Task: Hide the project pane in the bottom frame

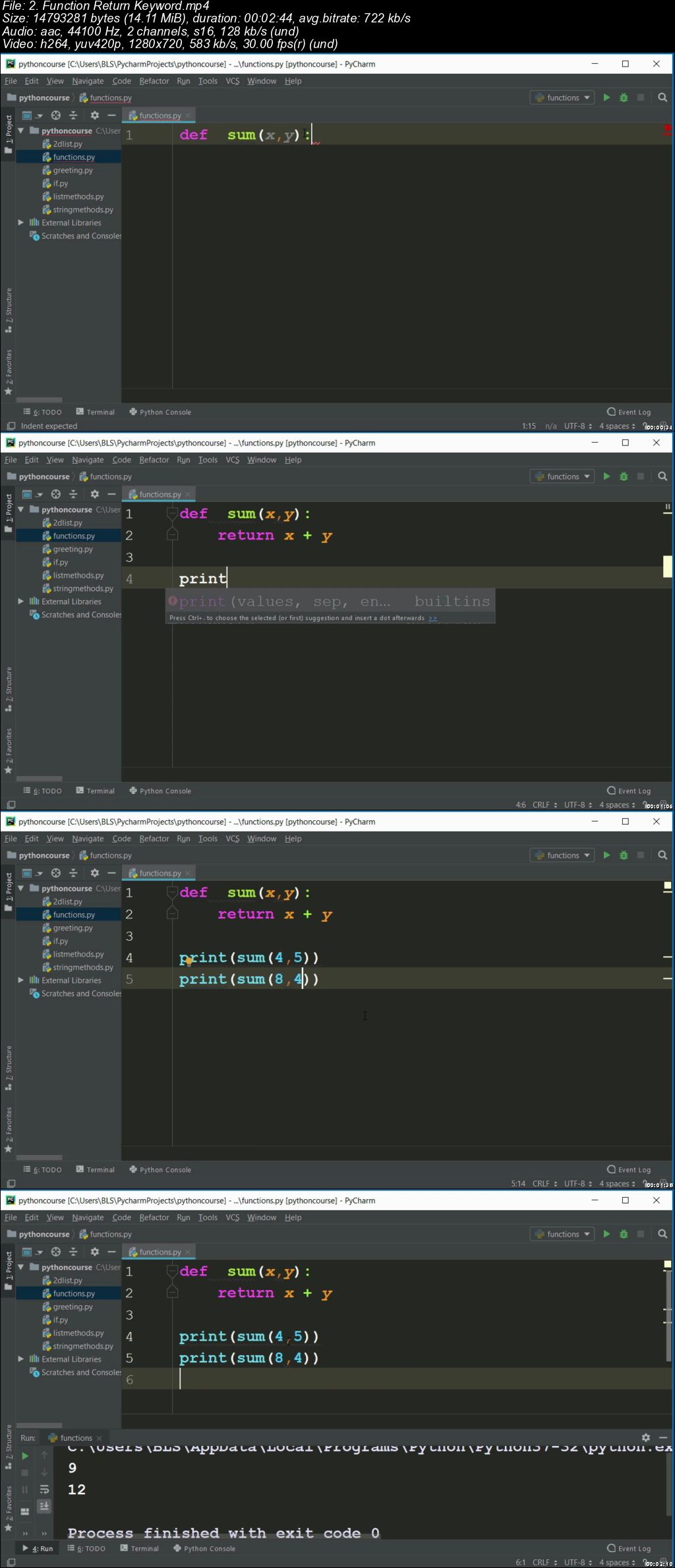Action: 111,1252
